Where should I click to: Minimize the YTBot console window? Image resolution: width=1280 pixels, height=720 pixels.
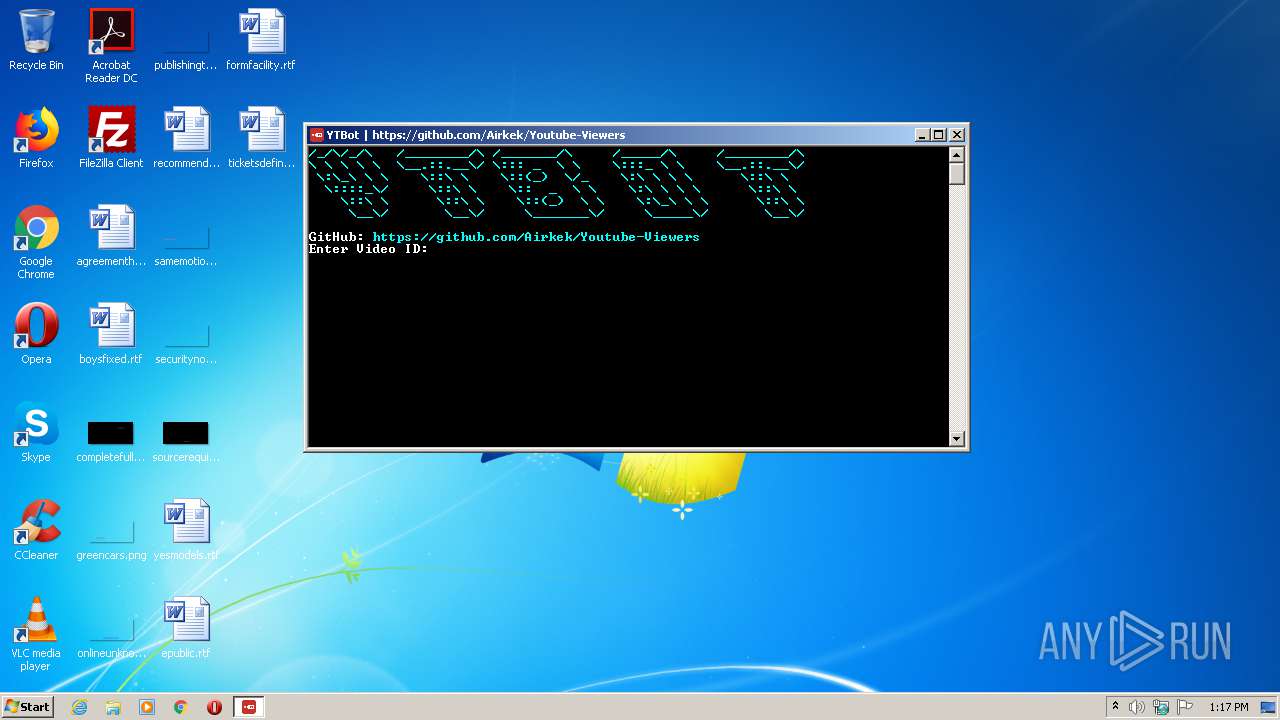point(921,135)
